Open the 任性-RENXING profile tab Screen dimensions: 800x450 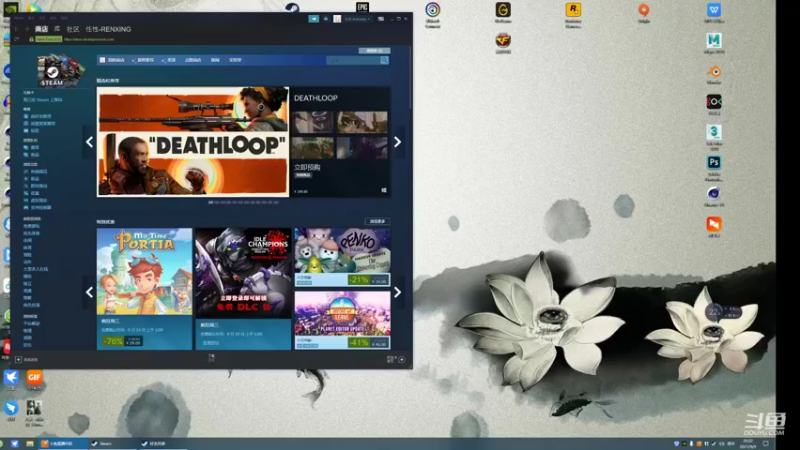(108, 29)
